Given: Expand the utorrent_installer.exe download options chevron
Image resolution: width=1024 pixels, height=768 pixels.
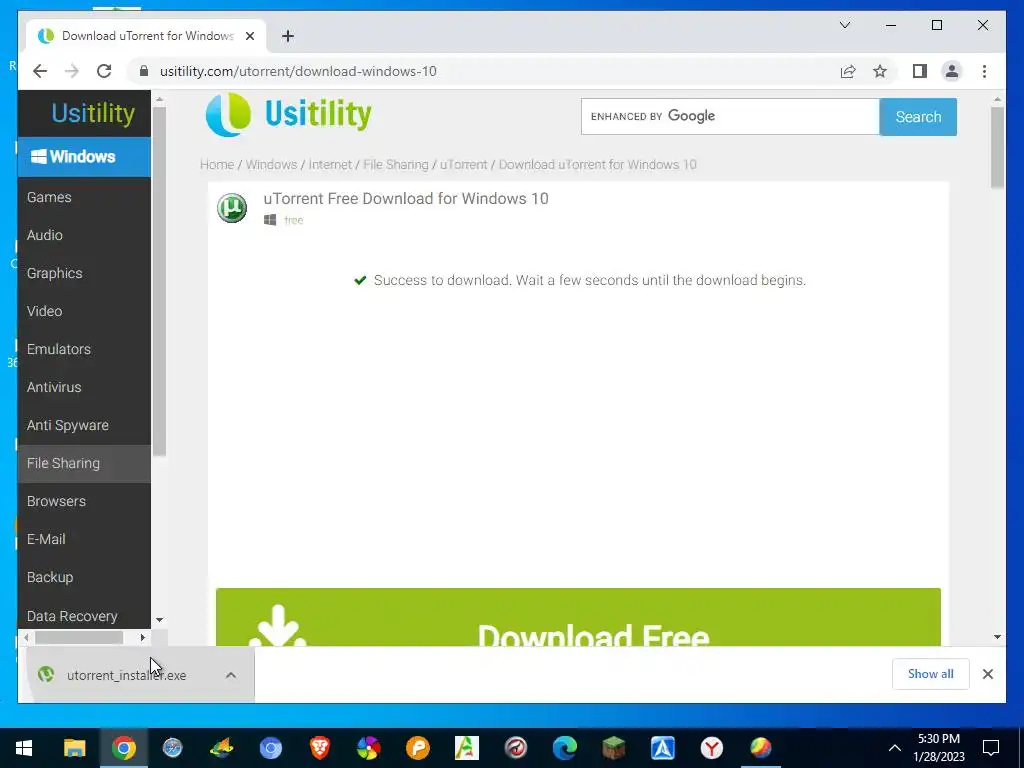Looking at the screenshot, I should [x=231, y=675].
